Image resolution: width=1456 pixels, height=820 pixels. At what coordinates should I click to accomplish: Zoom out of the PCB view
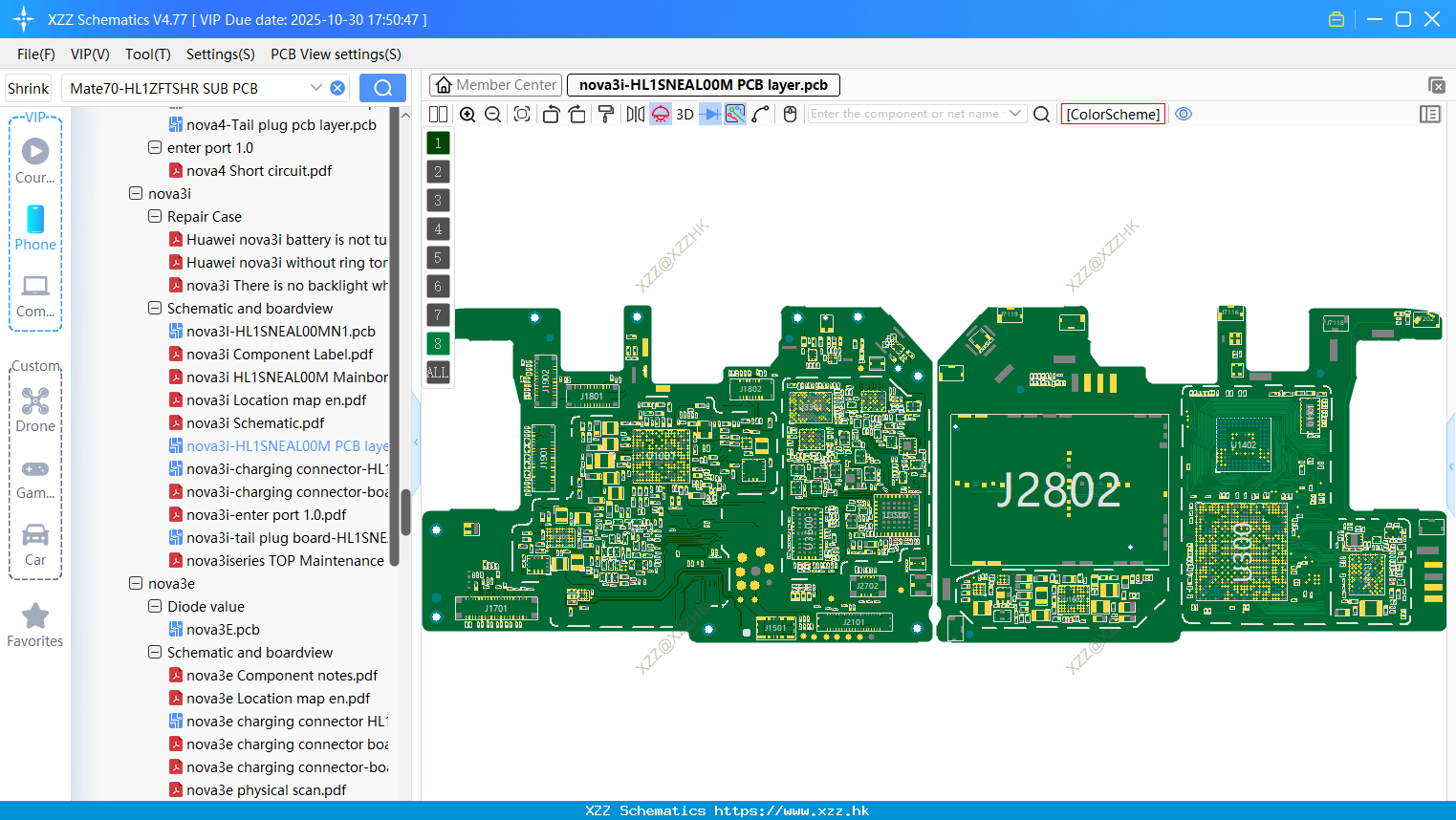coord(493,114)
